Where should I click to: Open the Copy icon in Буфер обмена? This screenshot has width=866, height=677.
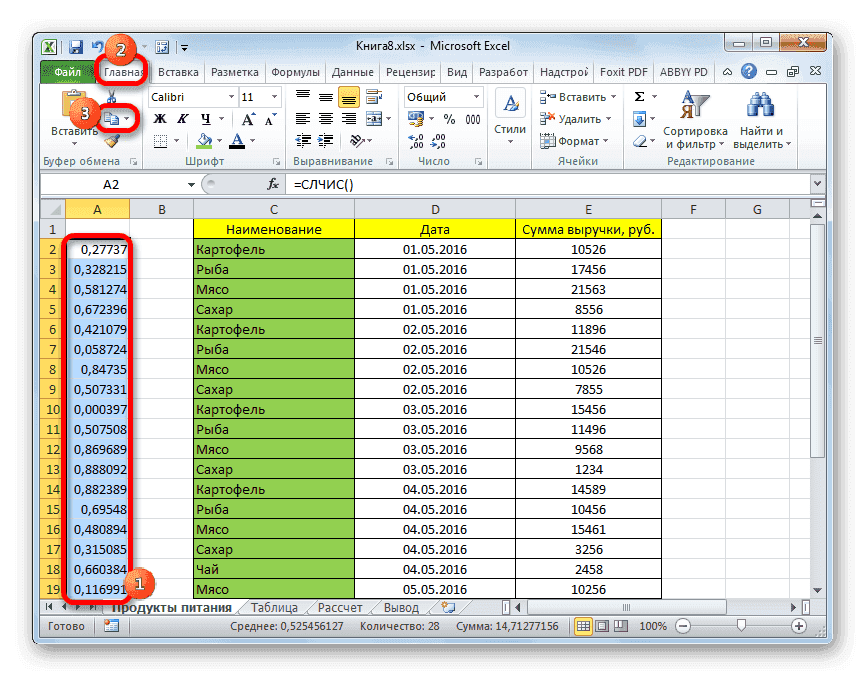coord(113,117)
